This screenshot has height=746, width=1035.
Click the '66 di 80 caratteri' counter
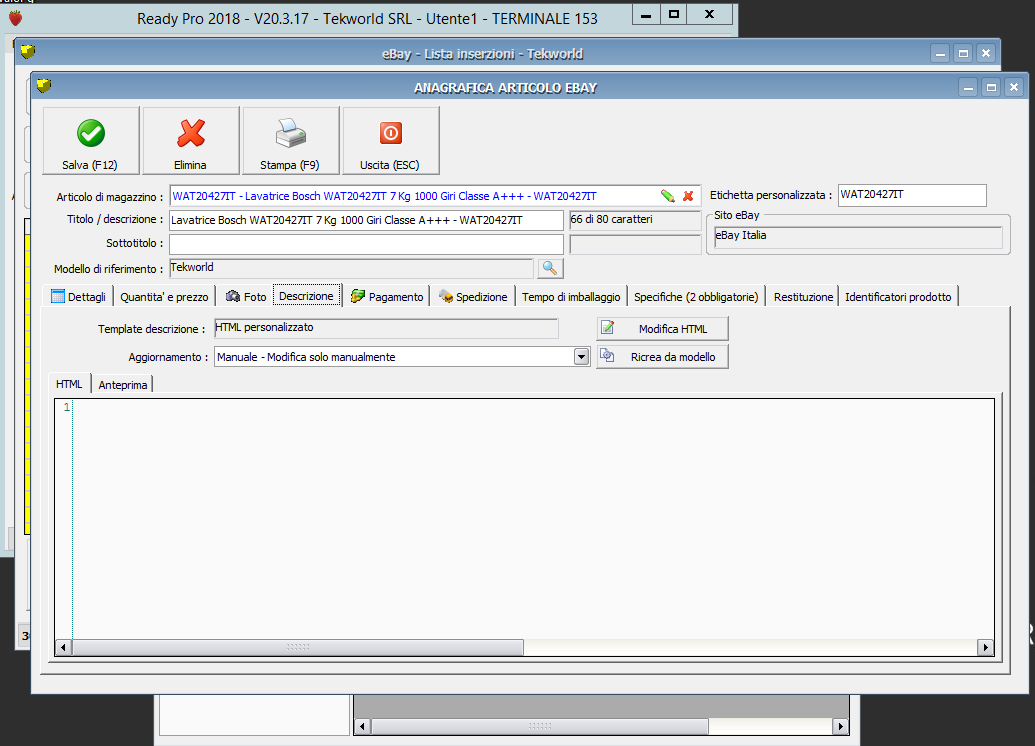point(635,220)
